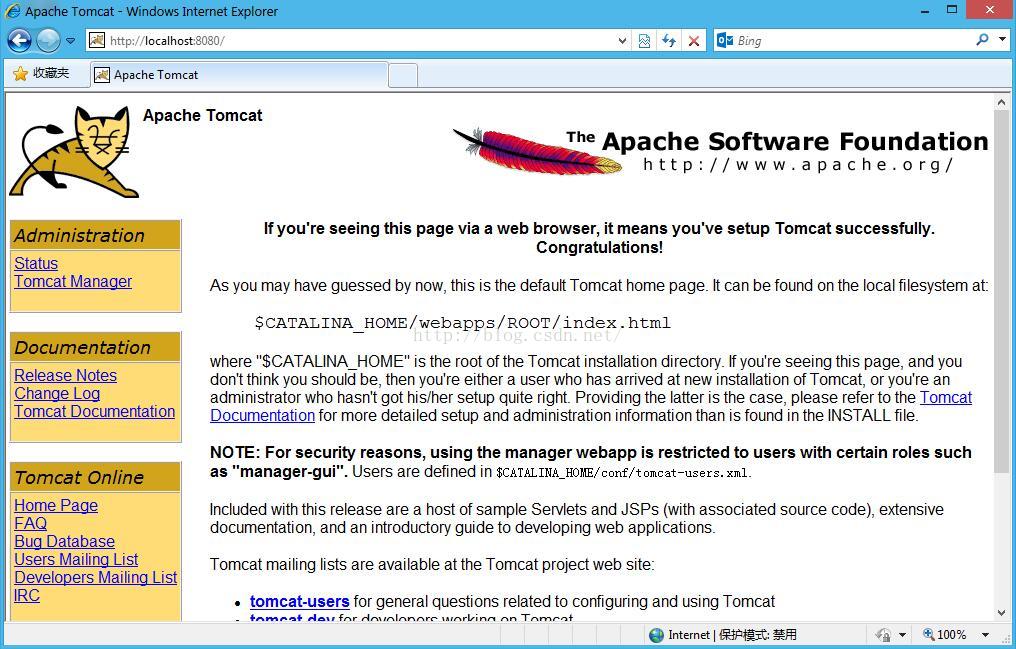
Task: Open a new blank tab
Action: (x=403, y=76)
